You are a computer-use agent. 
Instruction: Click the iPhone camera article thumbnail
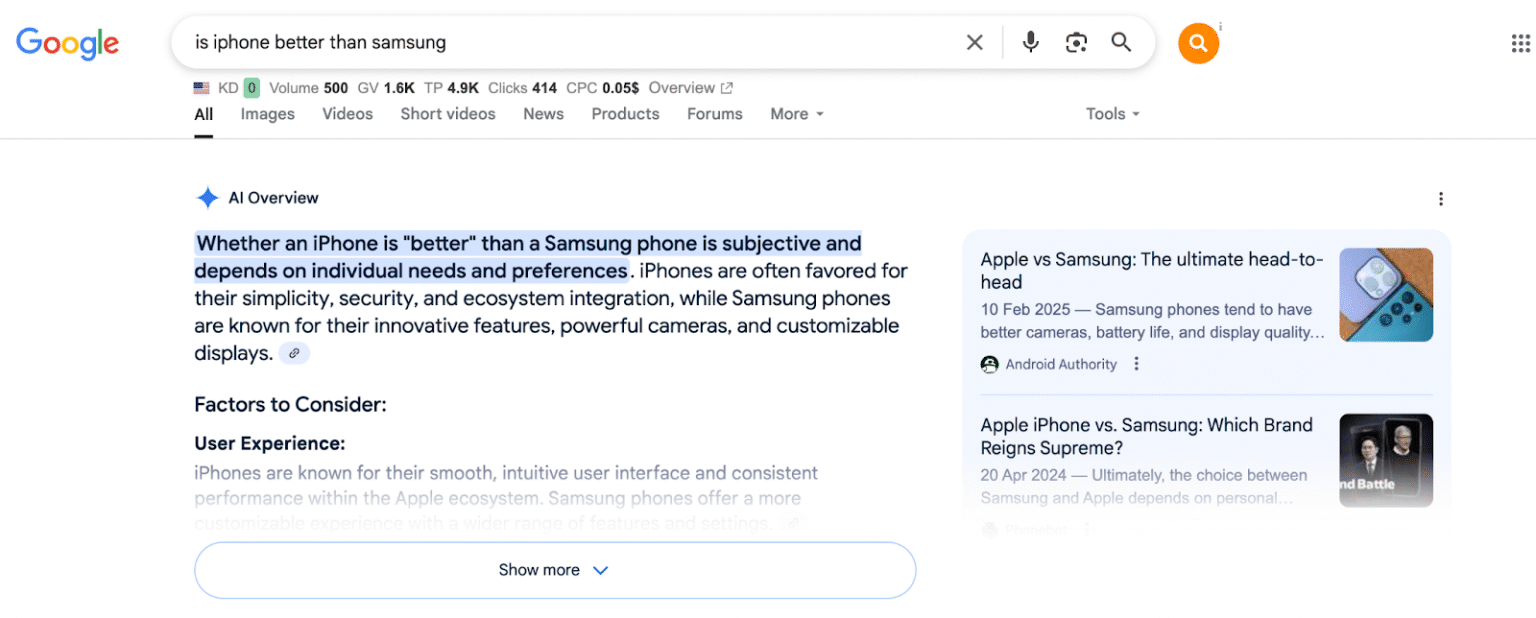(x=1386, y=294)
